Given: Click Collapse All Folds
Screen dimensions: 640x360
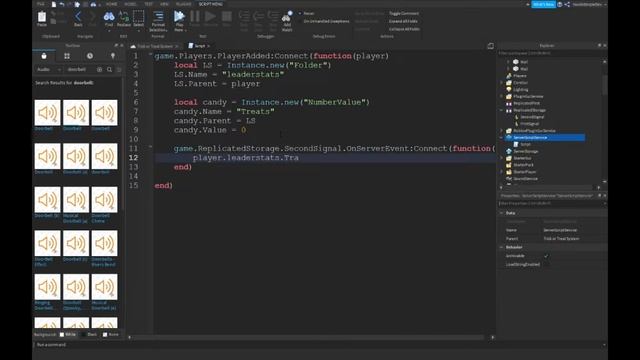Looking at the screenshot, I should pos(404,29).
